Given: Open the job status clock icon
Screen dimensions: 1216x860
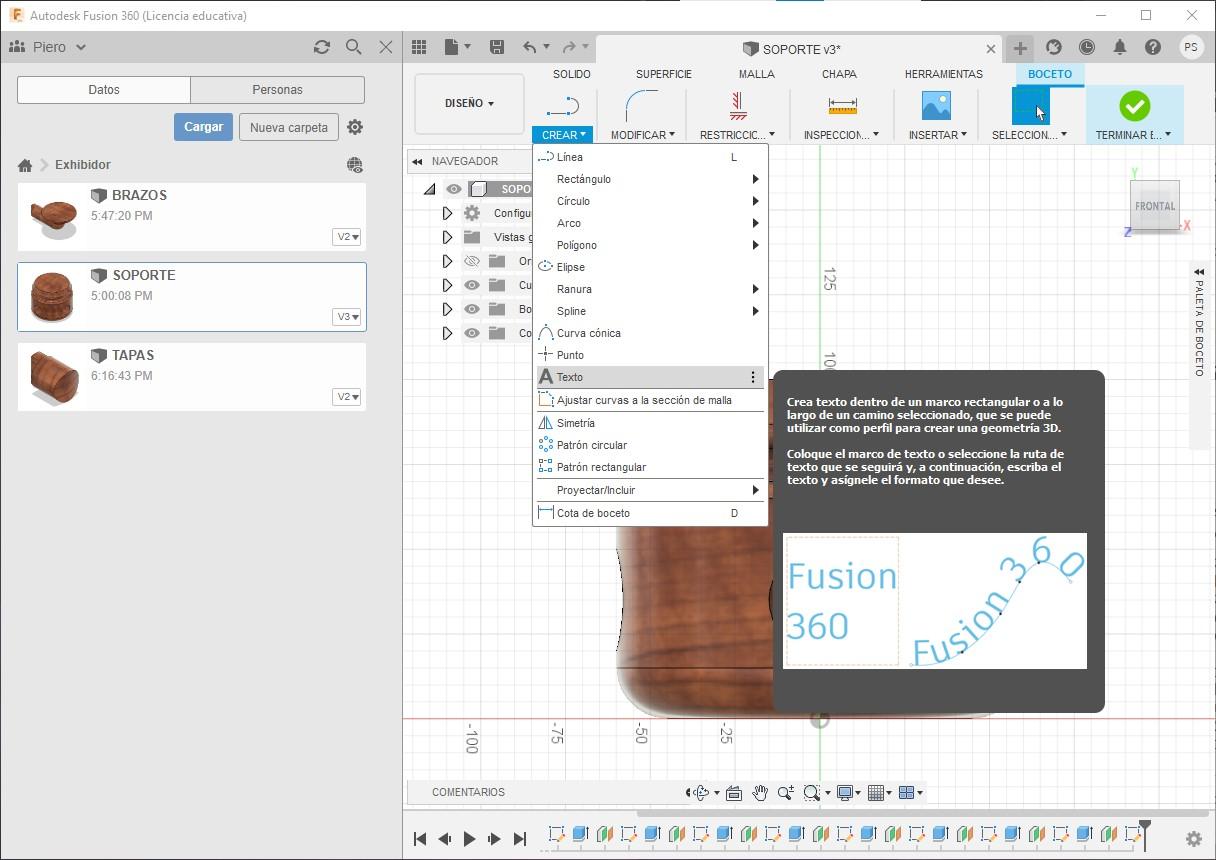Looking at the screenshot, I should [1087, 47].
